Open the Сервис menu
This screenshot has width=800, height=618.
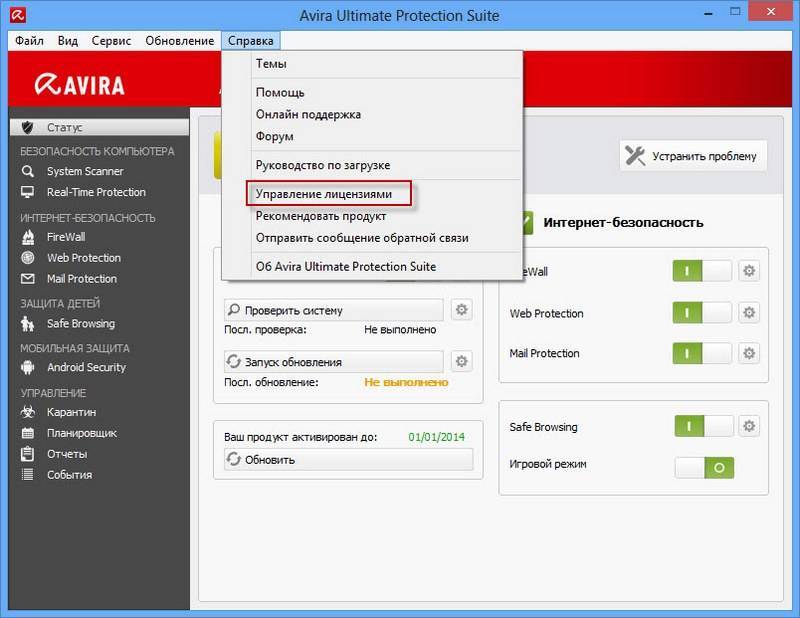pos(111,41)
